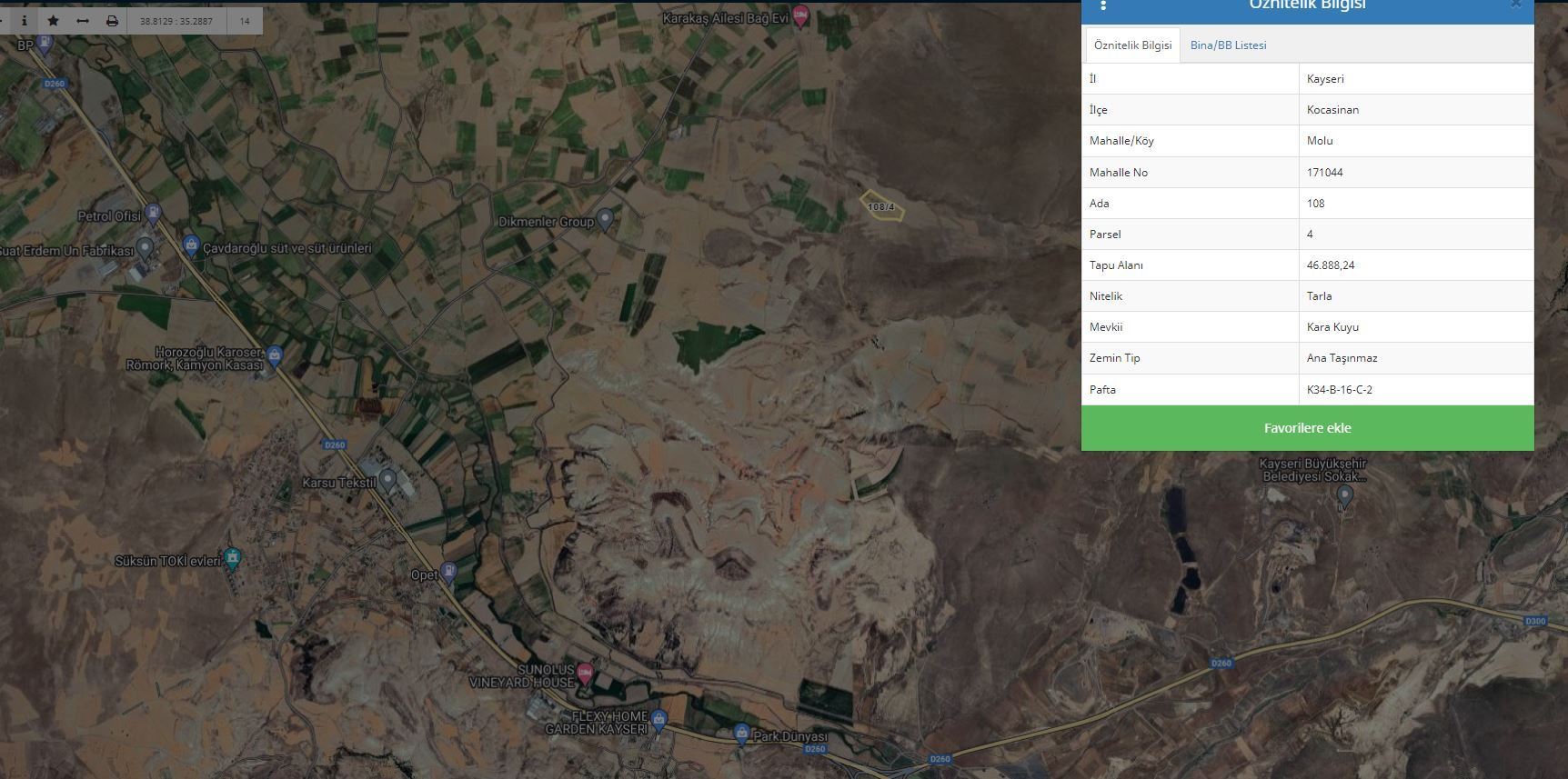Screen dimensions: 1568x779
Task: Click the Favorilere ekle button
Action: (x=1307, y=428)
